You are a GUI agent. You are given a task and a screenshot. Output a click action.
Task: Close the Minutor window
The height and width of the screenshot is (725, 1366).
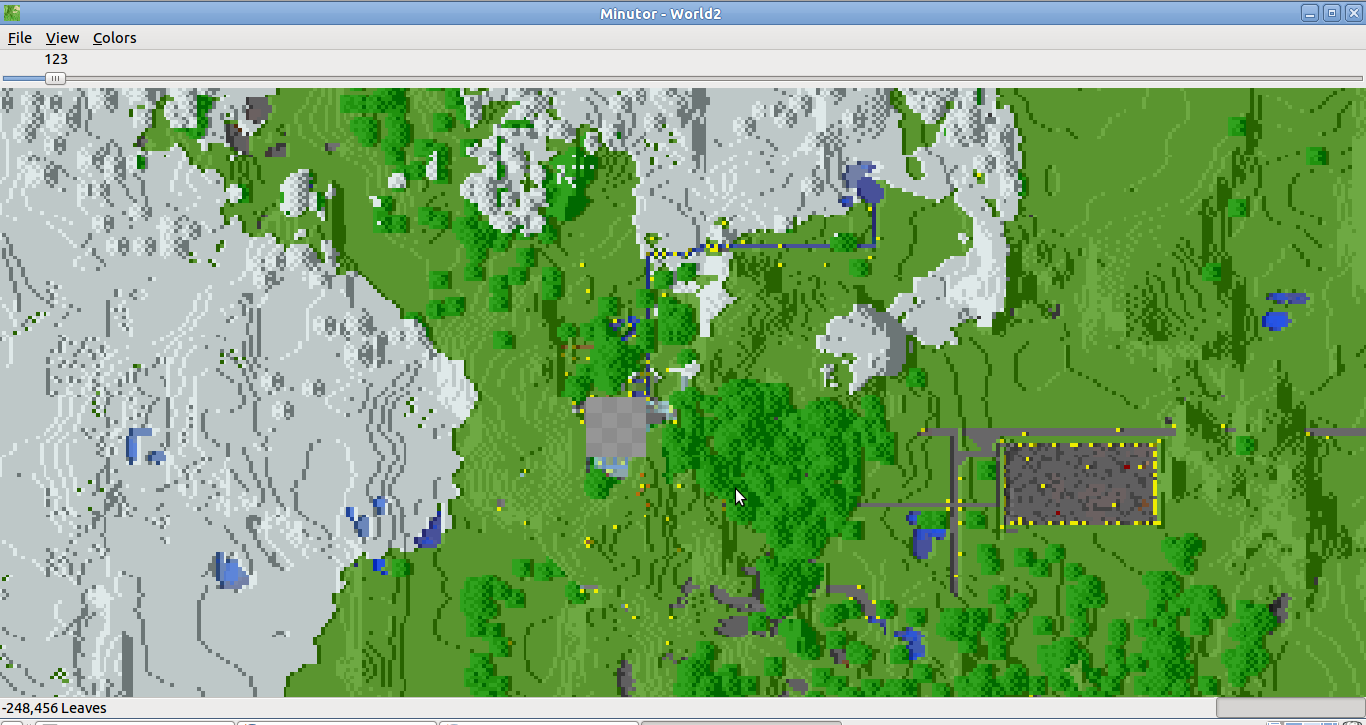[x=1352, y=13]
